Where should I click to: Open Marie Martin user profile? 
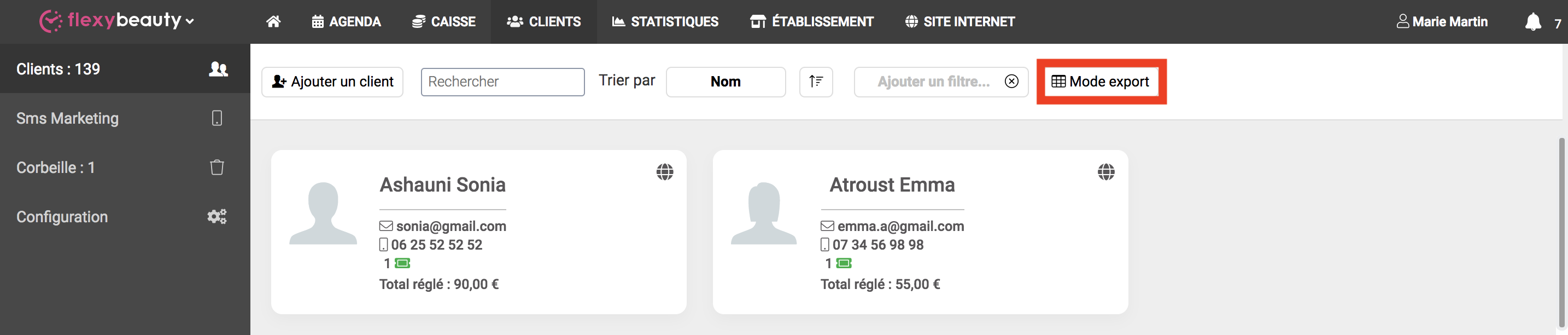point(1441,21)
